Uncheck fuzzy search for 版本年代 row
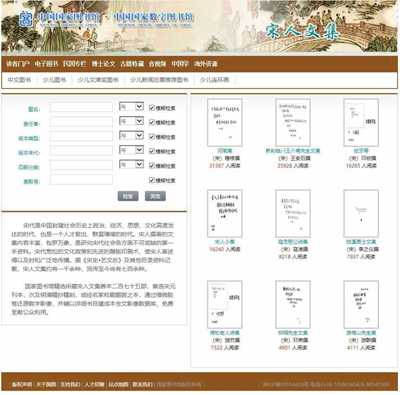The image size is (400, 395). 152,151
